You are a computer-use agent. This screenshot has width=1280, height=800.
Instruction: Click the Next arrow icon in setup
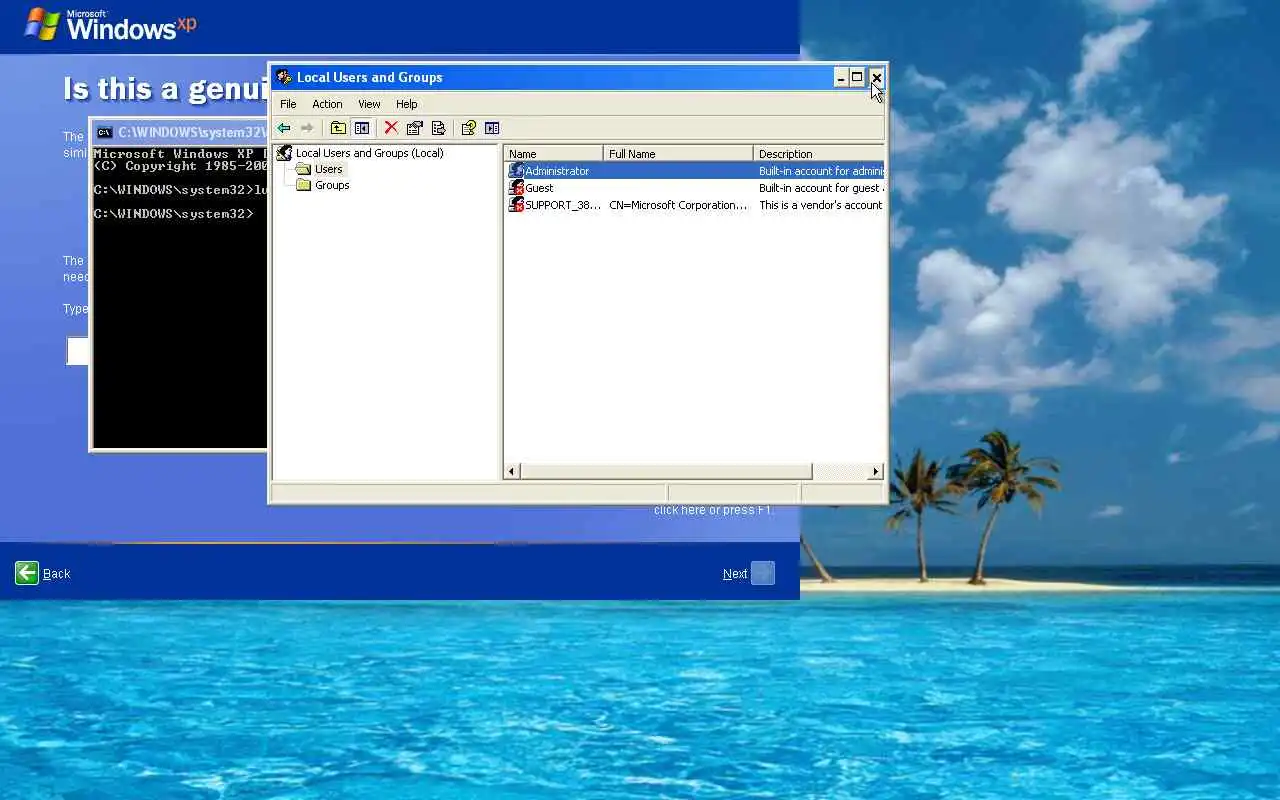pos(763,573)
